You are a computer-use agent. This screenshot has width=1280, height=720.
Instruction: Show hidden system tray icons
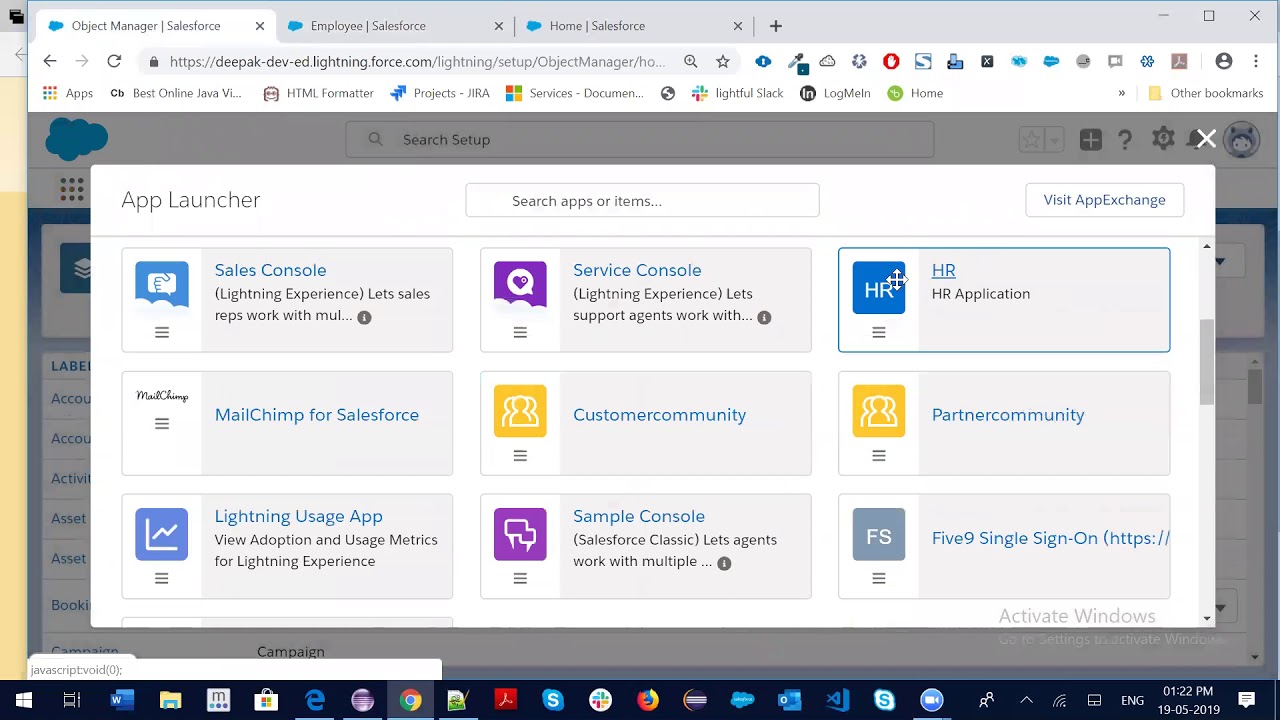click(1026, 700)
